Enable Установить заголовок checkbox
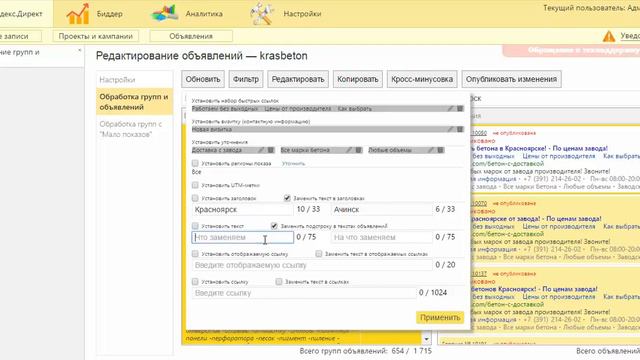Screen dimensions: 640x360 click(x=195, y=198)
